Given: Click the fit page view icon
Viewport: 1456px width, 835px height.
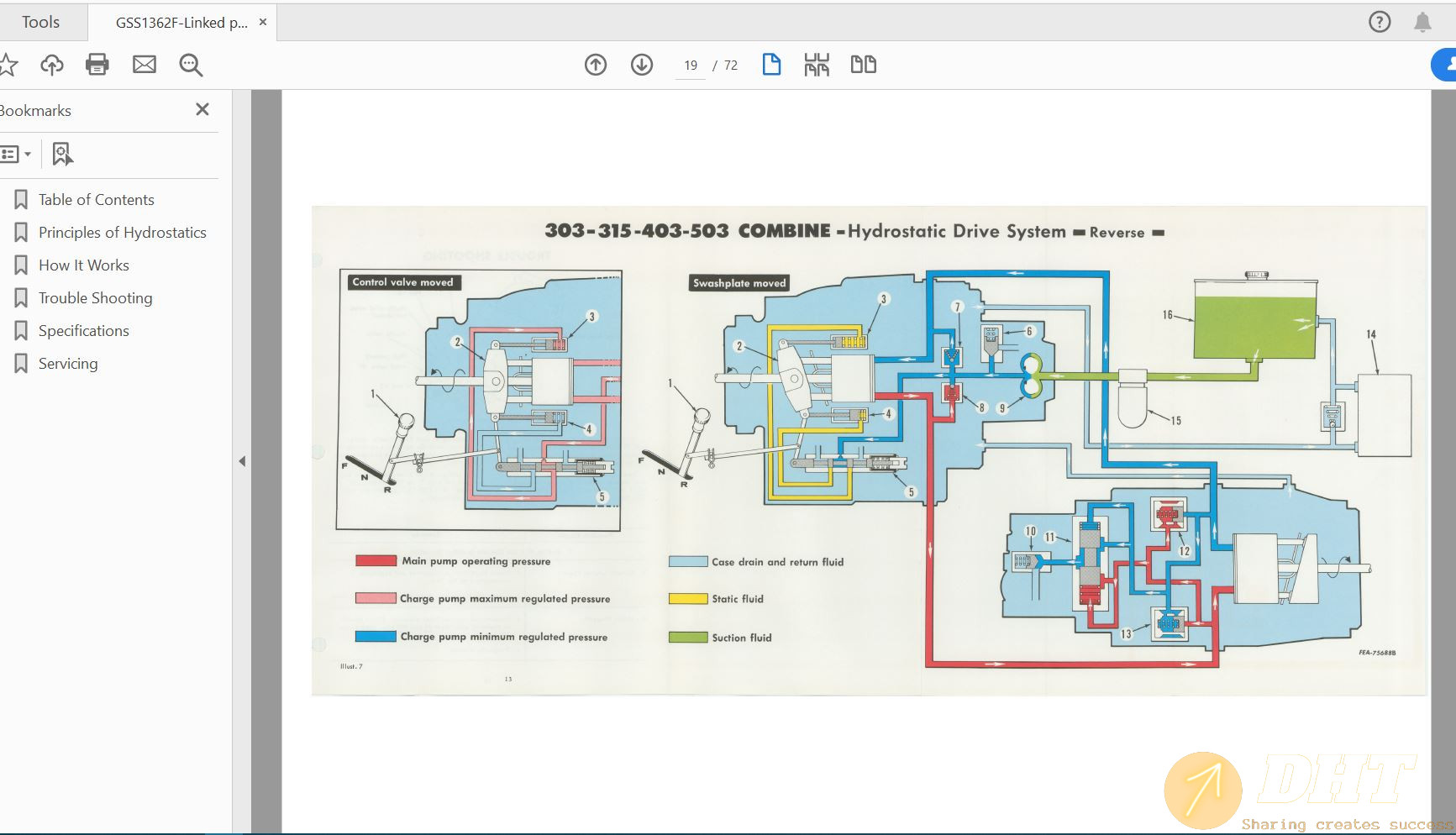Looking at the screenshot, I should [771, 65].
